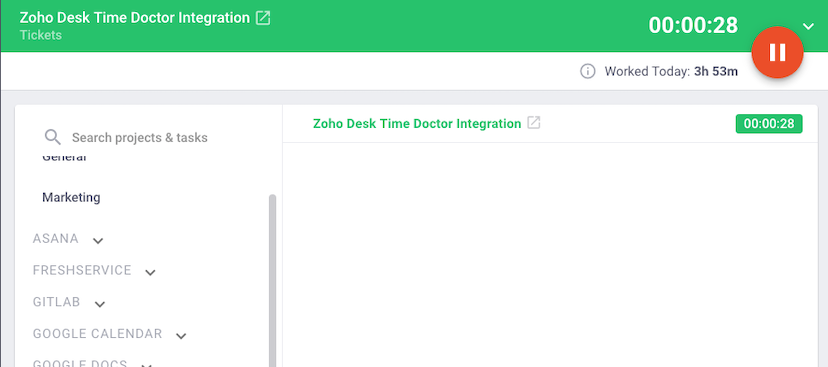Expand the FRESHSERVICE section chevron
The width and height of the screenshot is (828, 367).
point(150,272)
